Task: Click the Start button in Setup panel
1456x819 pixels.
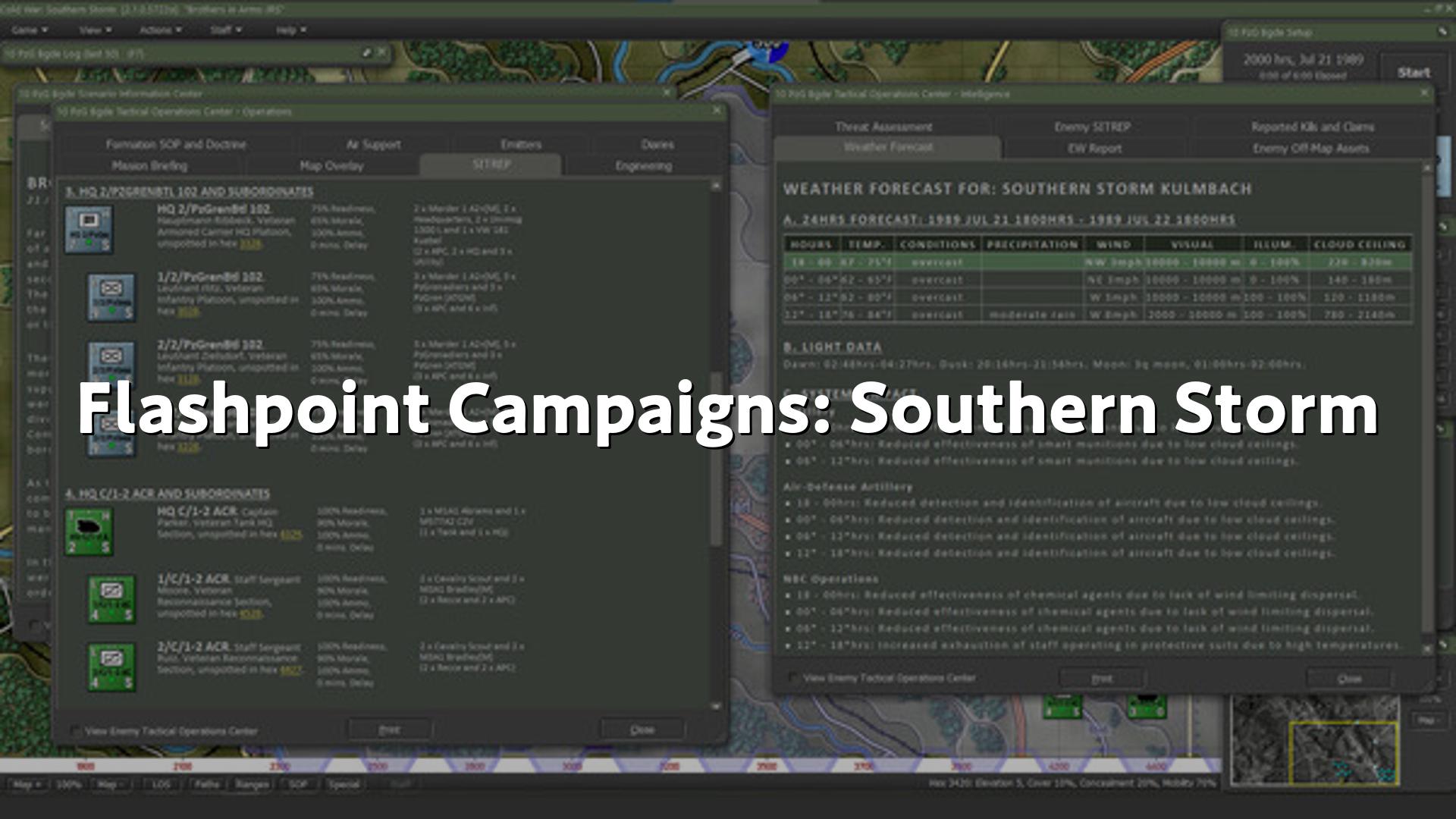Action: [x=1414, y=73]
